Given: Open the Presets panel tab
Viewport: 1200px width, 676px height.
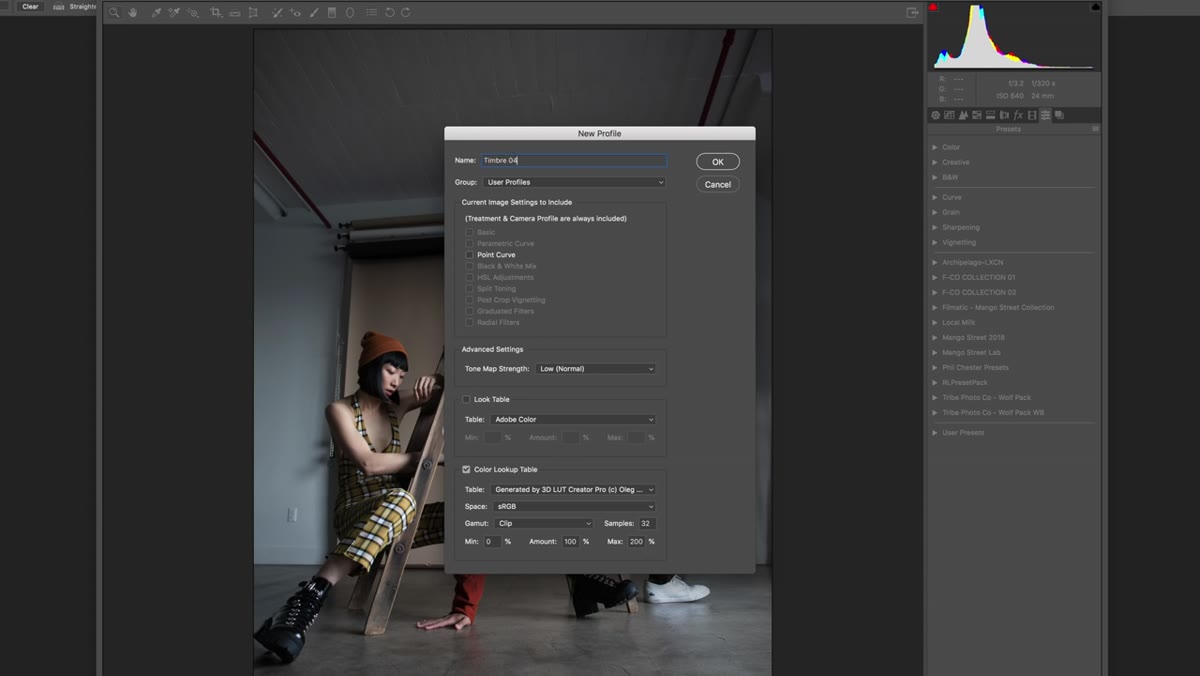Looking at the screenshot, I should click(x=1045, y=115).
